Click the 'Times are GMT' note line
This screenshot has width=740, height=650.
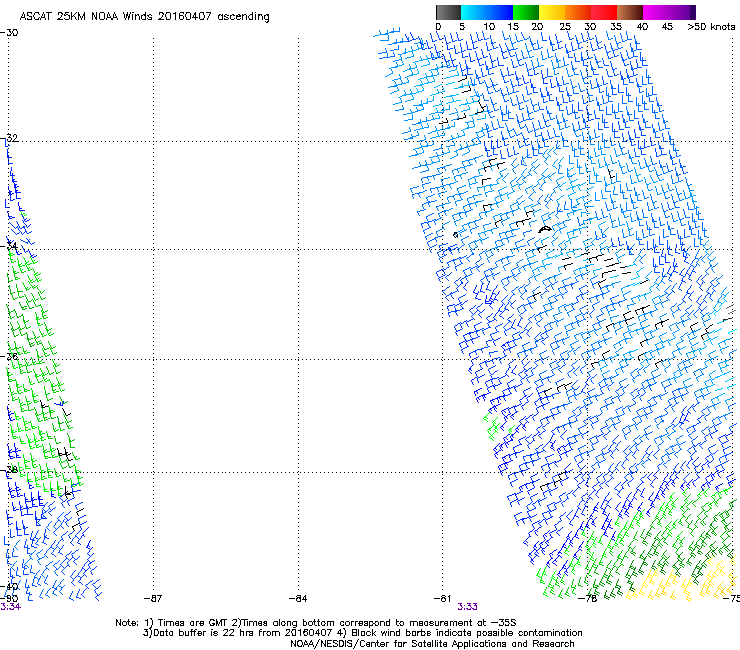point(316,623)
